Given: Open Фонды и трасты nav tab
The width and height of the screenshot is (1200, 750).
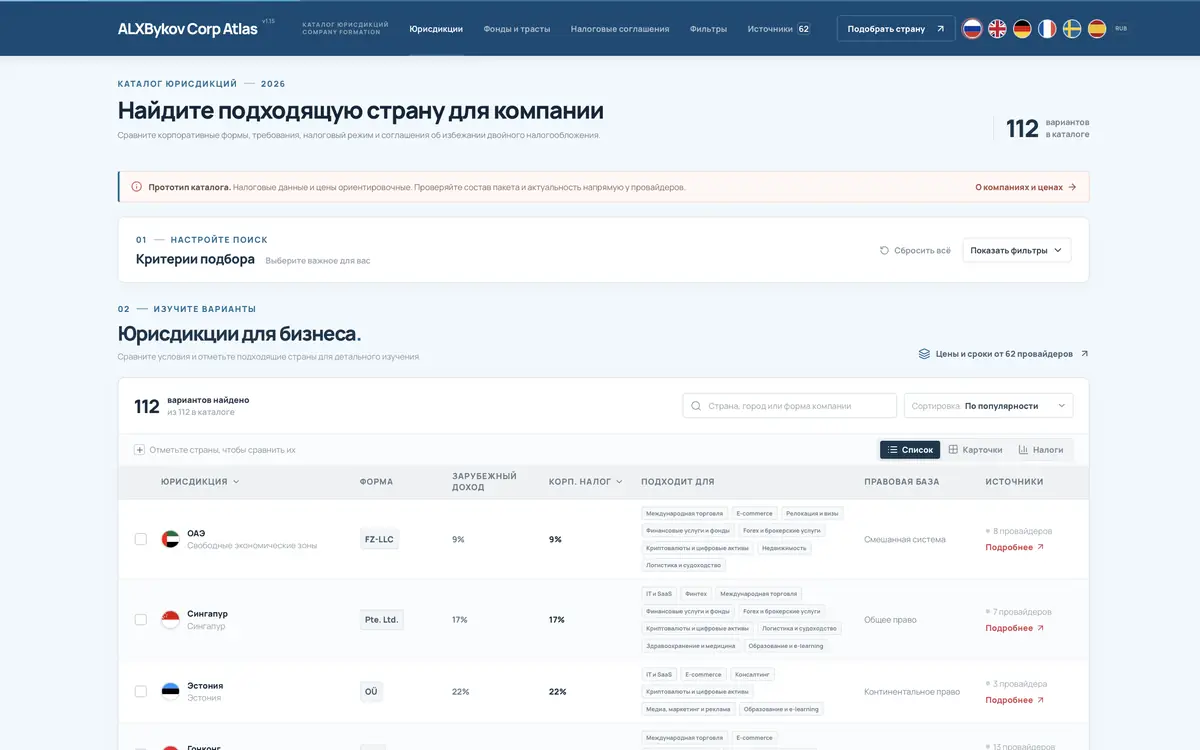Looking at the screenshot, I should 517,29.
